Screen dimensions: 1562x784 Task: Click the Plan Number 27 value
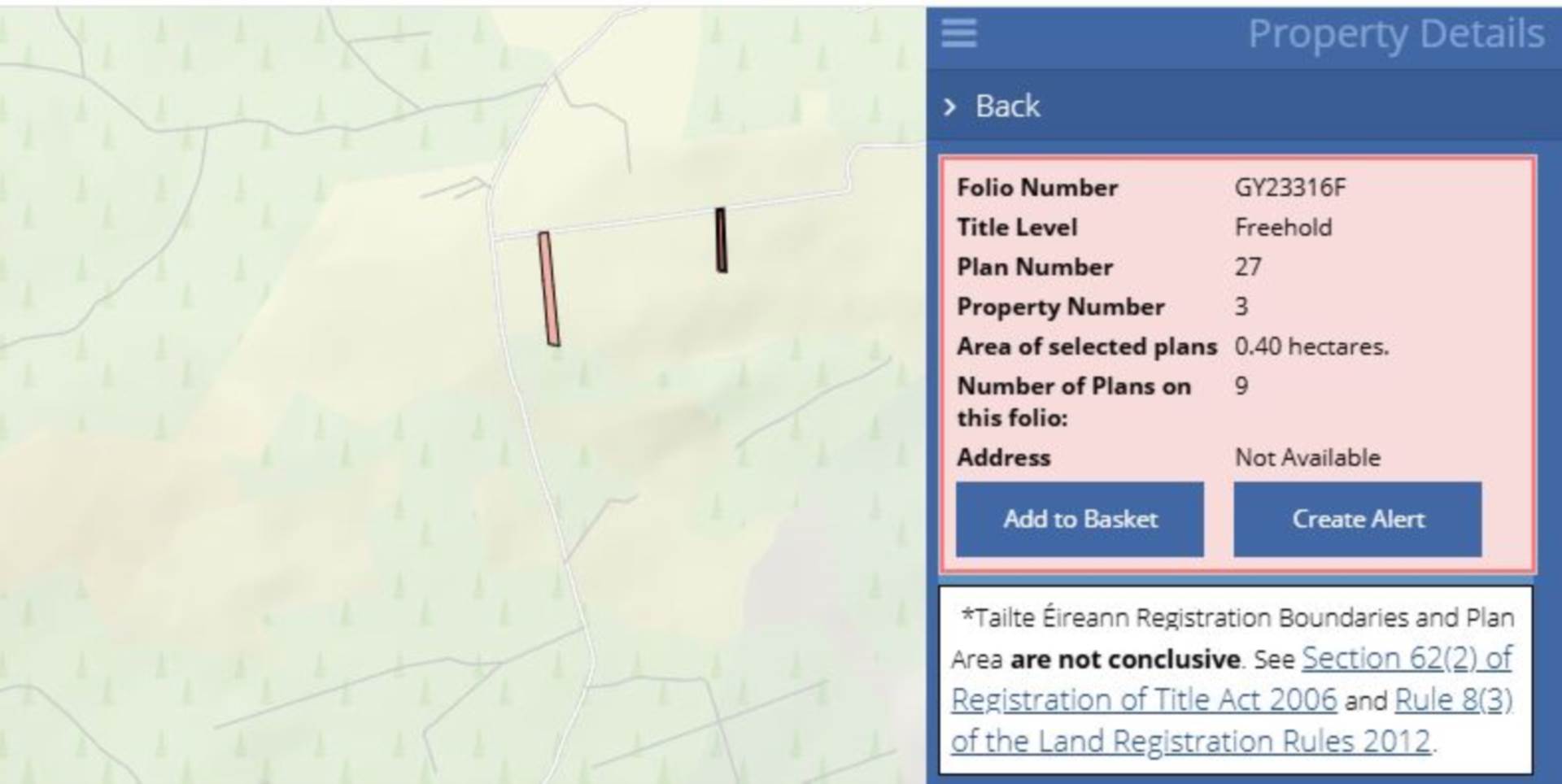coord(1248,267)
